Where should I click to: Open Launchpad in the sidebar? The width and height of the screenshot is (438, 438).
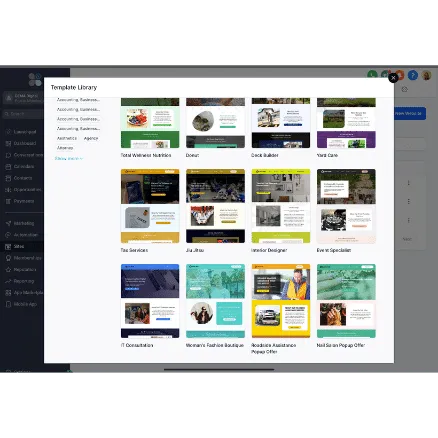23,132
